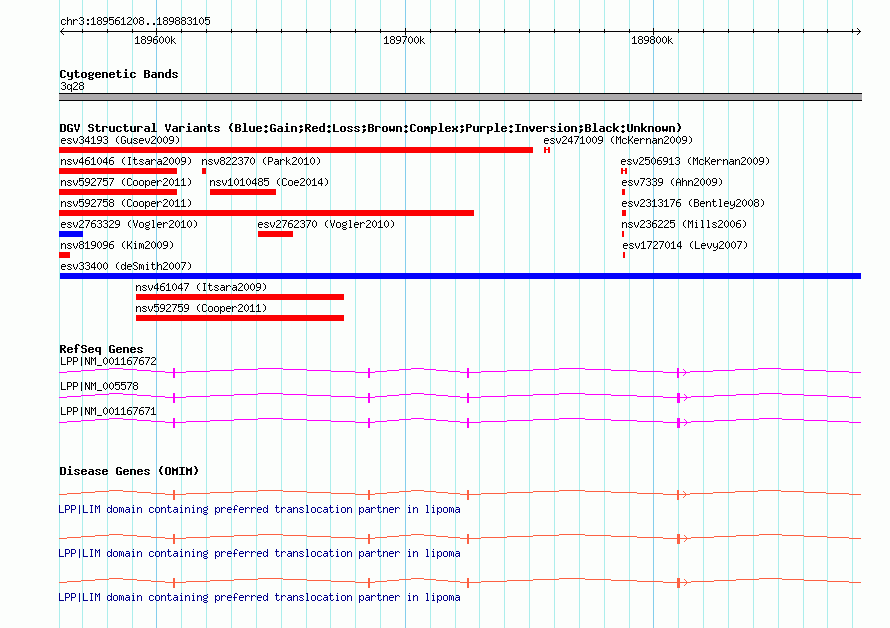Click the 3q28 cytogenetic band bar
The image size is (890, 628).
click(x=460, y=97)
